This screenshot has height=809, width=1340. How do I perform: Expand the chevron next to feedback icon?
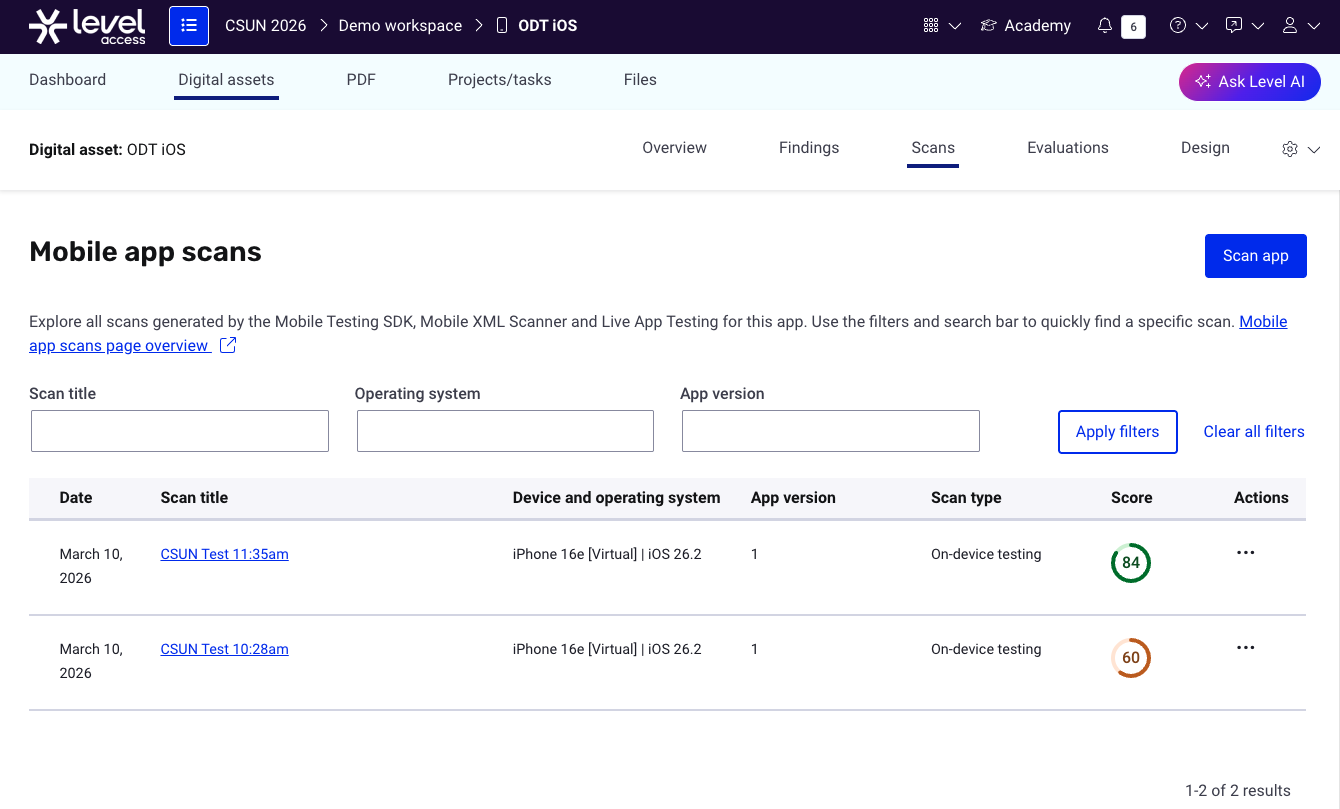(1258, 27)
